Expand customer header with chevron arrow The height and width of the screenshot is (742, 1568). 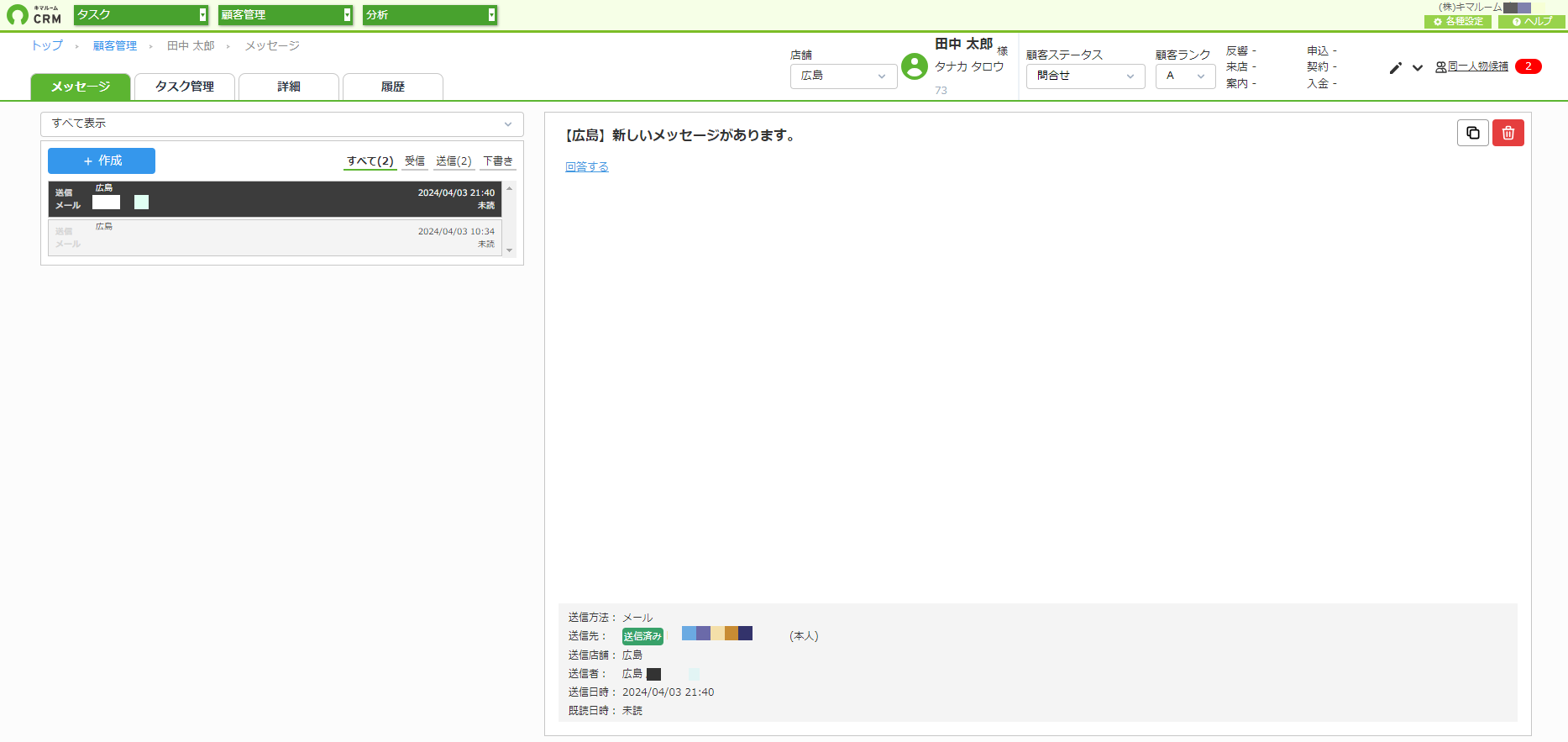[1418, 68]
